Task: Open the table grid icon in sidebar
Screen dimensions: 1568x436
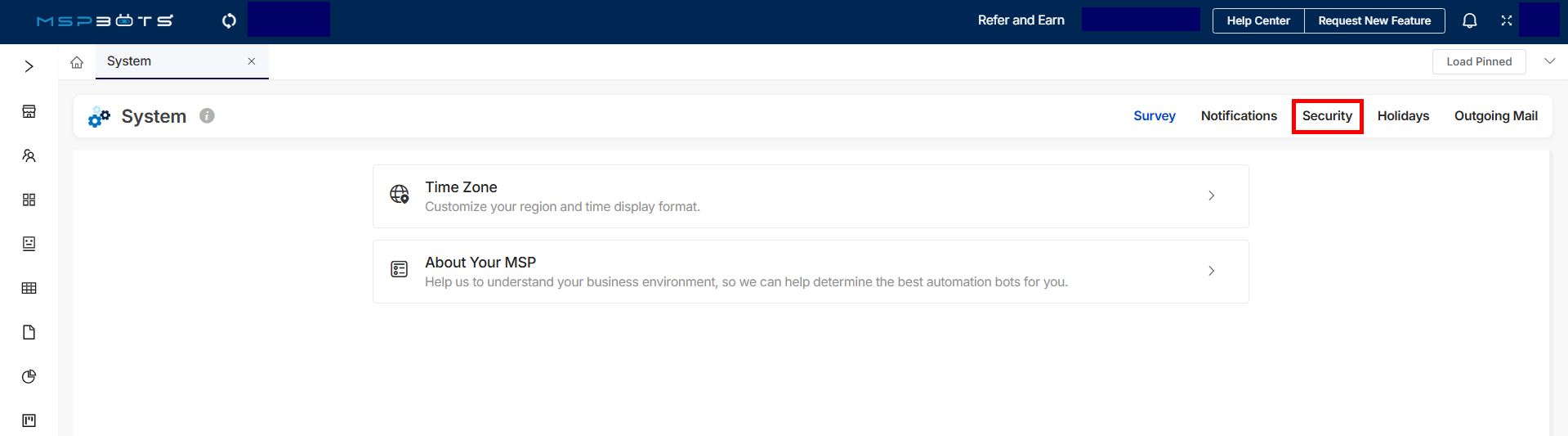Action: (29, 288)
